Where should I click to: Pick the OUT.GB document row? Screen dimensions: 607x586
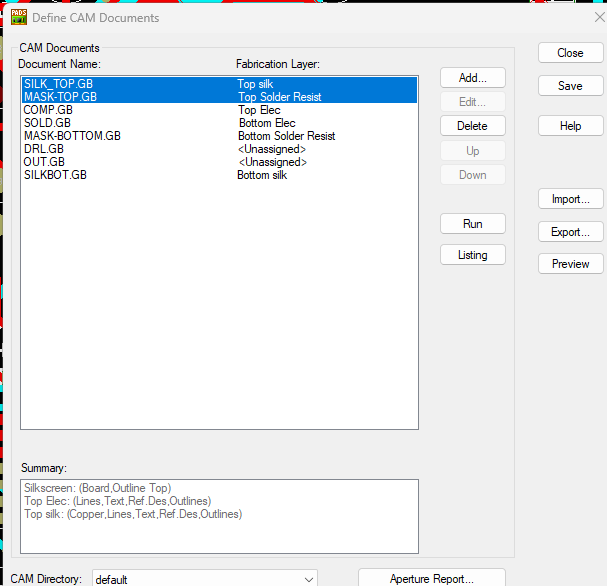pyautogui.click(x=44, y=162)
